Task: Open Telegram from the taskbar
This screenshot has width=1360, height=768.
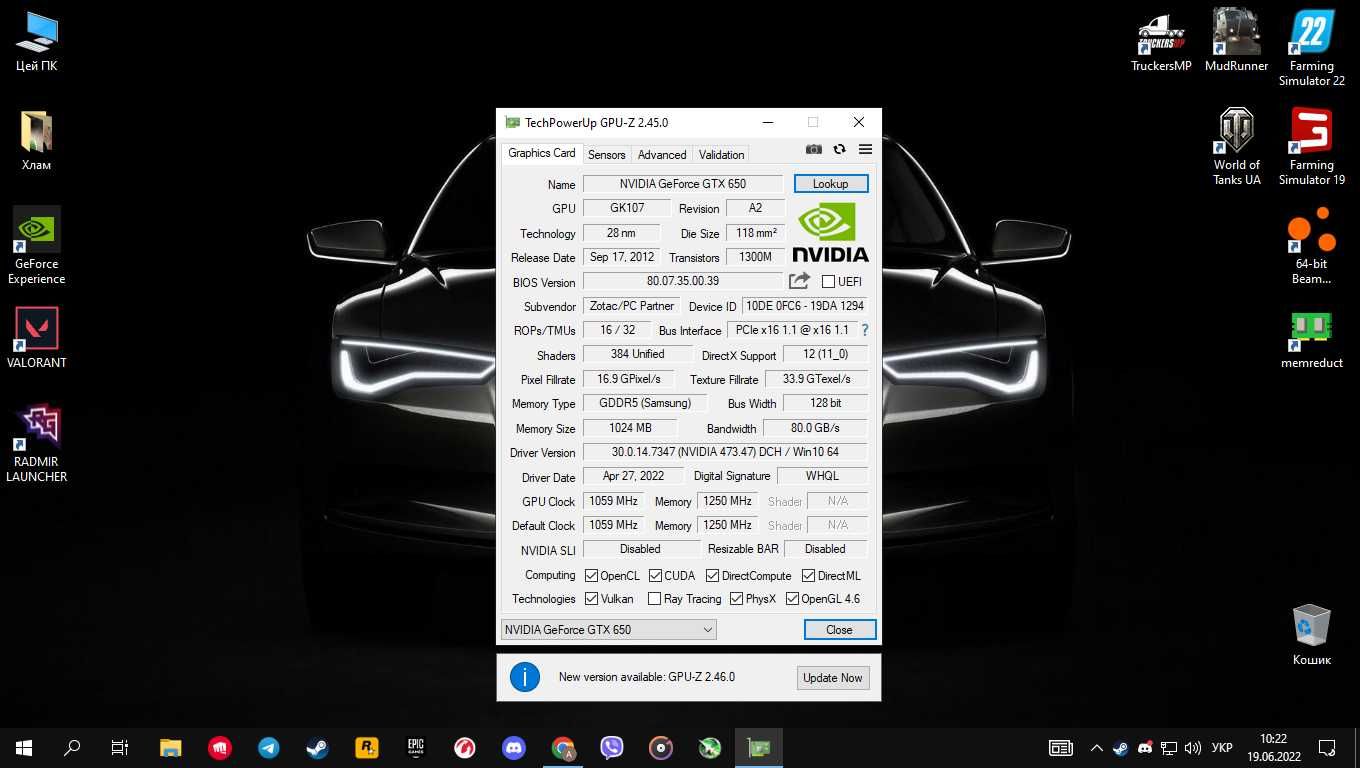Action: [x=268, y=747]
